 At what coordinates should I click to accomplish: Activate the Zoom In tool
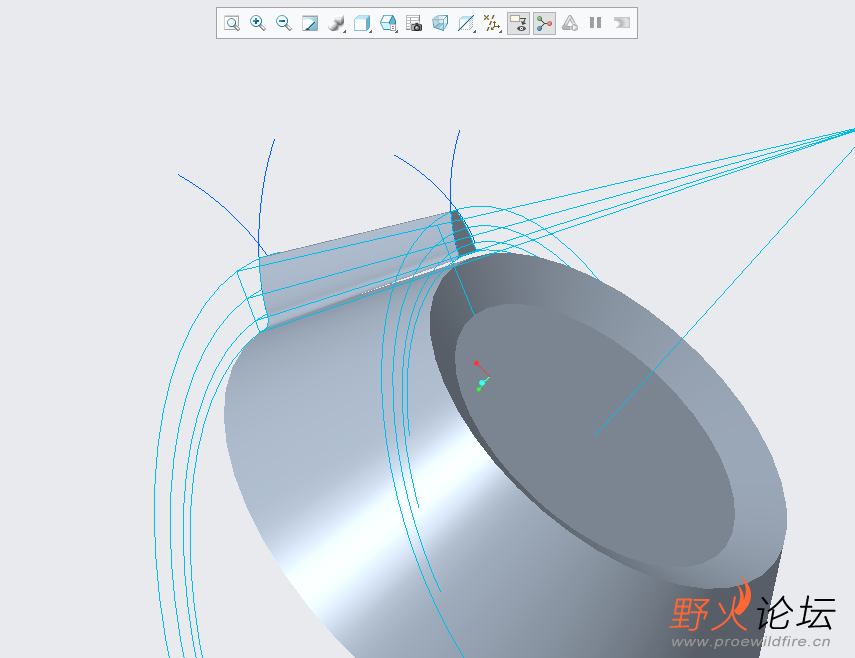[257, 23]
